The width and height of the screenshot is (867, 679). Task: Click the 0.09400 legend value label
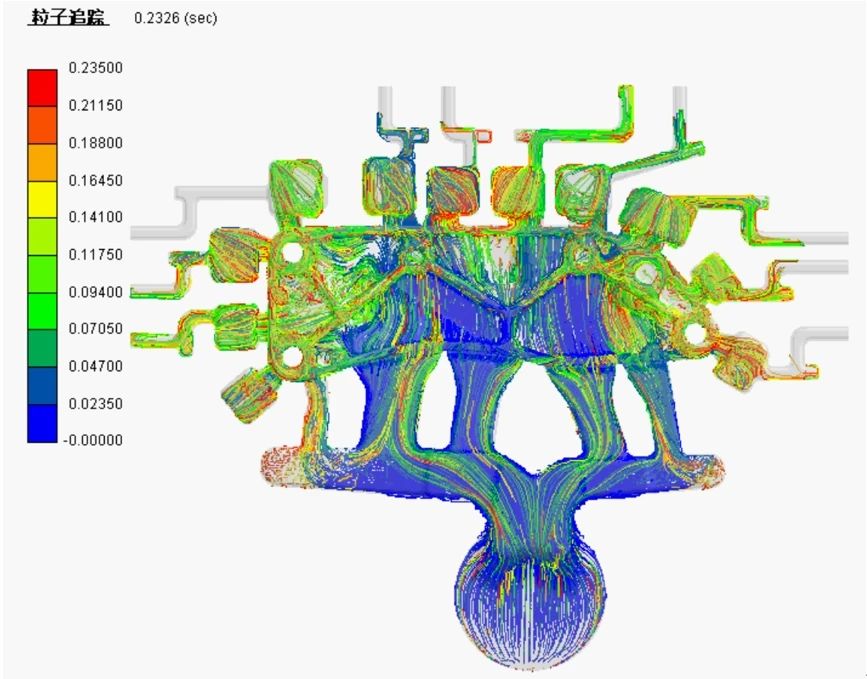click(x=94, y=291)
